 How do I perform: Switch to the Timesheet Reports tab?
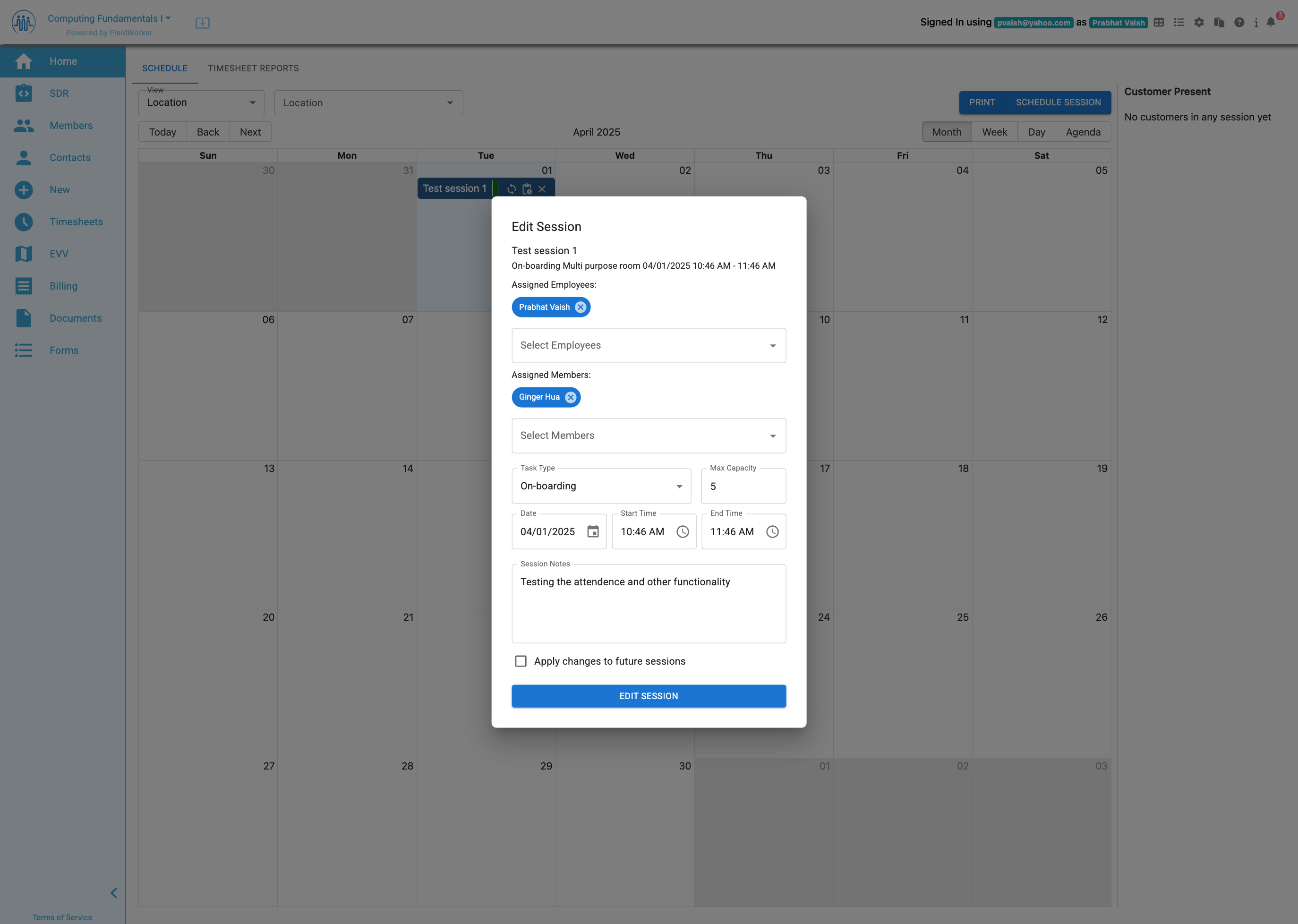click(253, 68)
